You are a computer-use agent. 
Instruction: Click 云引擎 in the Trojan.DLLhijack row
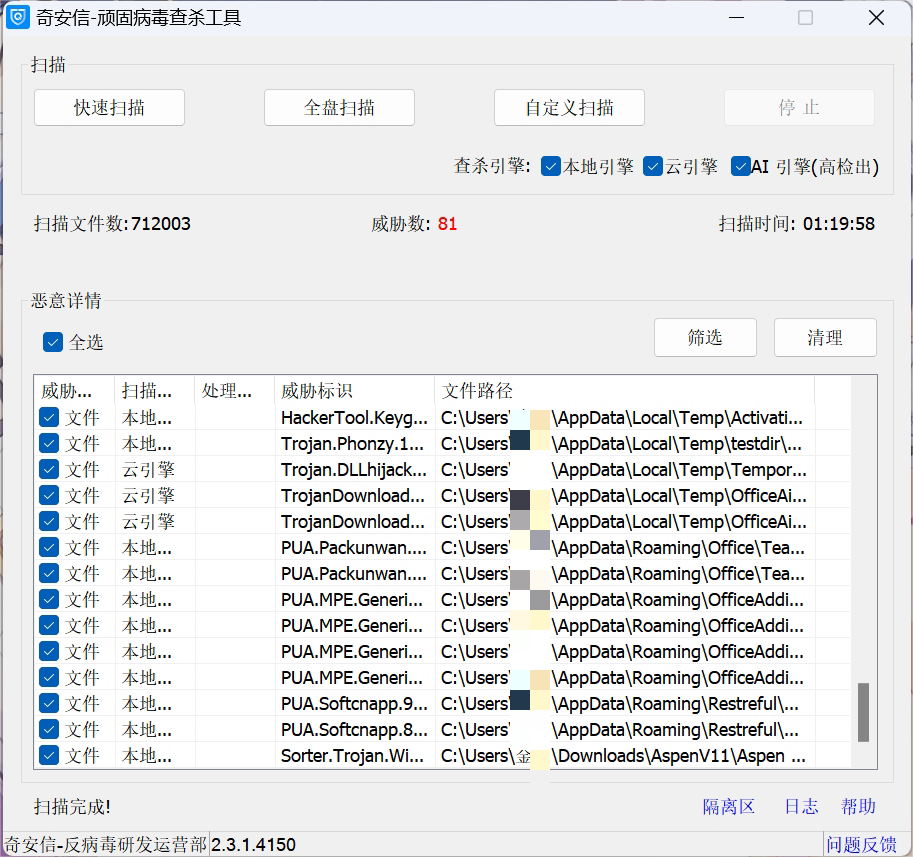[148, 469]
